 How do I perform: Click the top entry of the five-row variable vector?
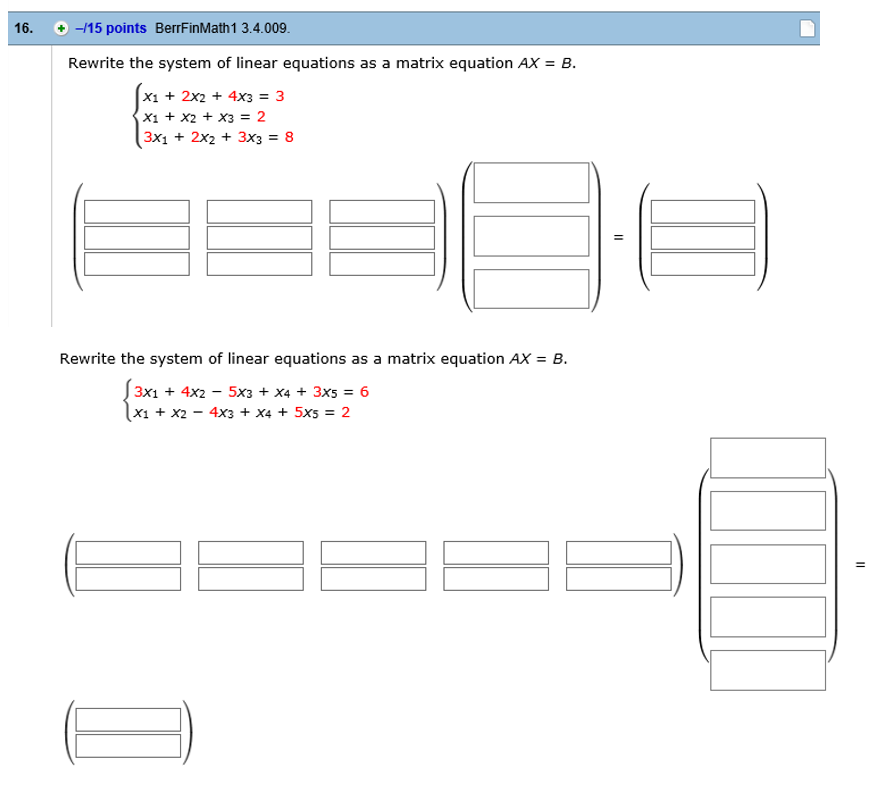coord(766,456)
